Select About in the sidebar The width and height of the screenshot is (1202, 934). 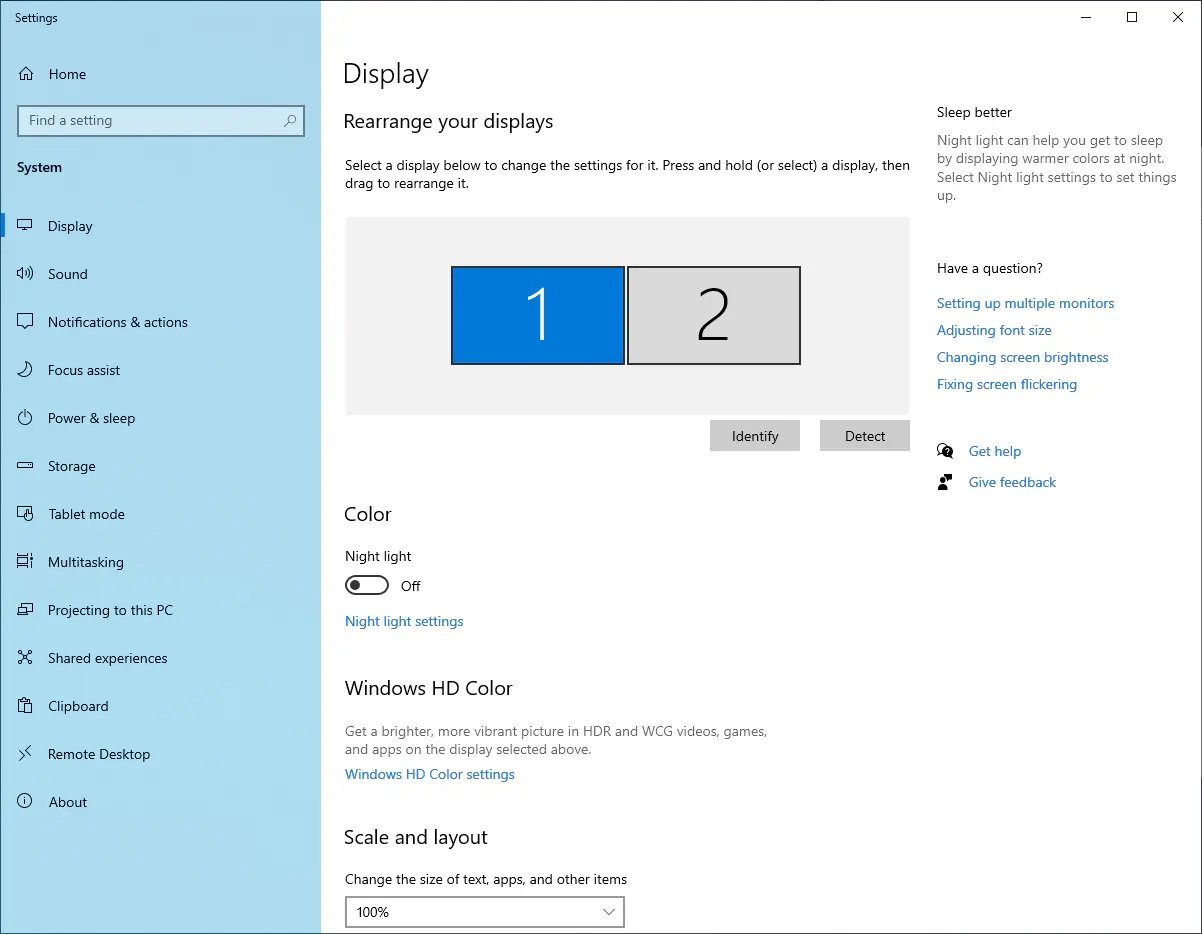(68, 801)
